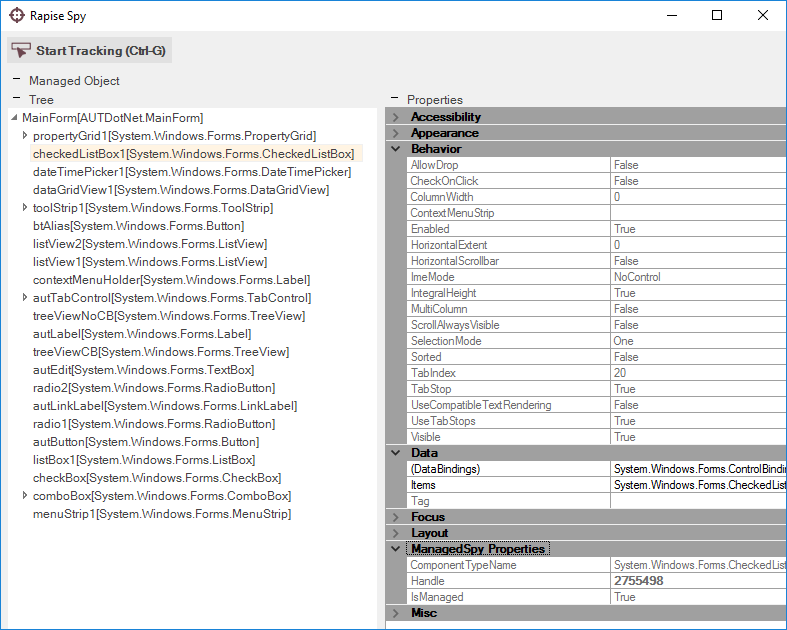The image size is (787, 630).
Task: Click the HorizontalScrollbar property name
Action: (455, 261)
